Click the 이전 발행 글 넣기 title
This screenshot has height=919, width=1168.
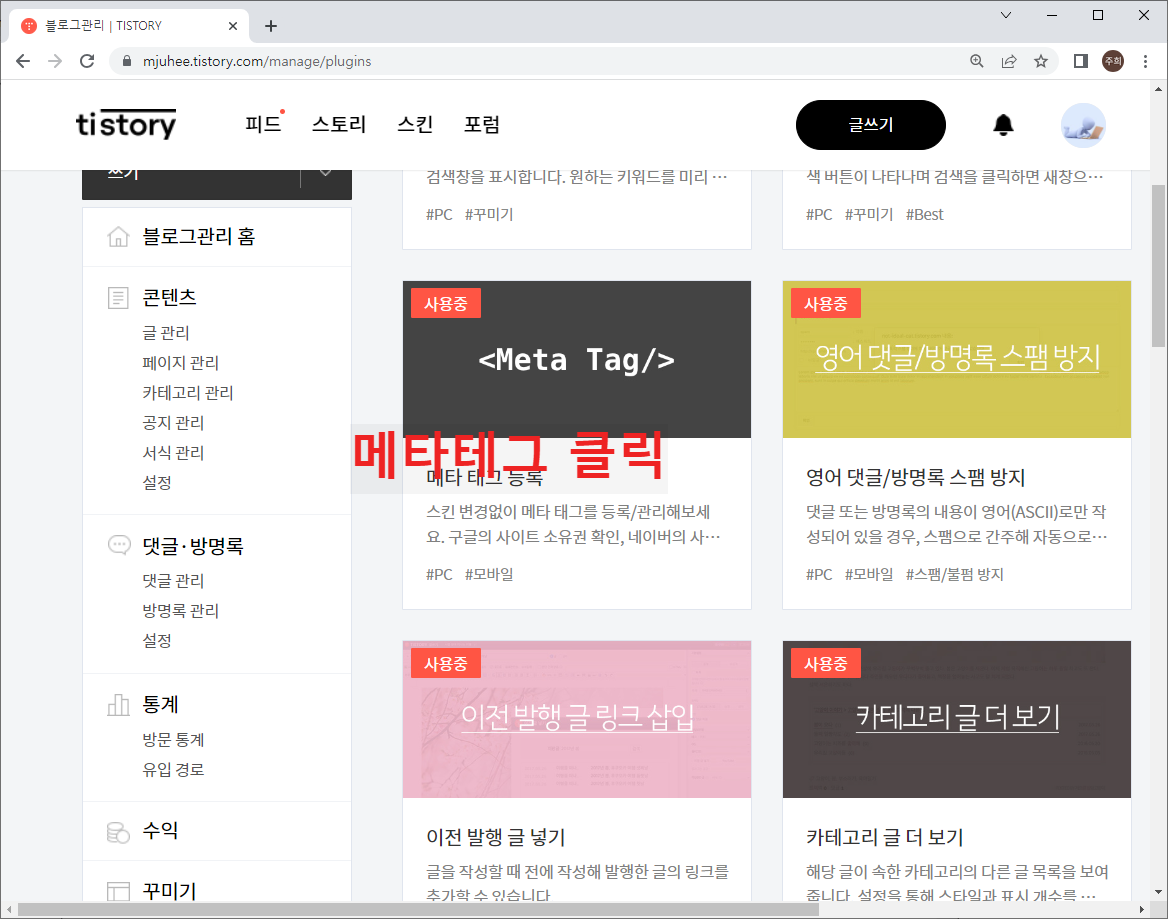(495, 837)
